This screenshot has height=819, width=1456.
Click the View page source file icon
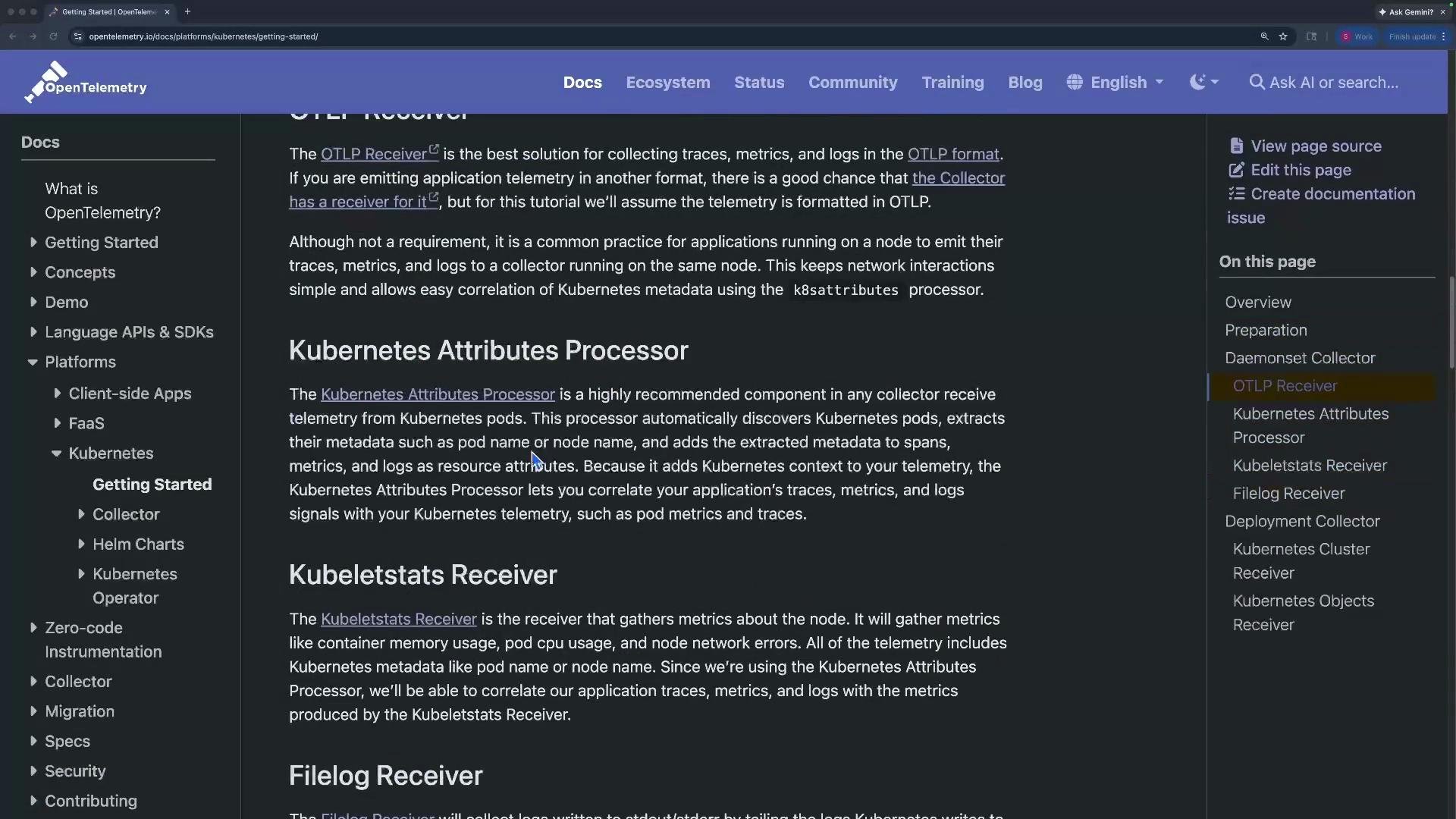pyautogui.click(x=1236, y=146)
